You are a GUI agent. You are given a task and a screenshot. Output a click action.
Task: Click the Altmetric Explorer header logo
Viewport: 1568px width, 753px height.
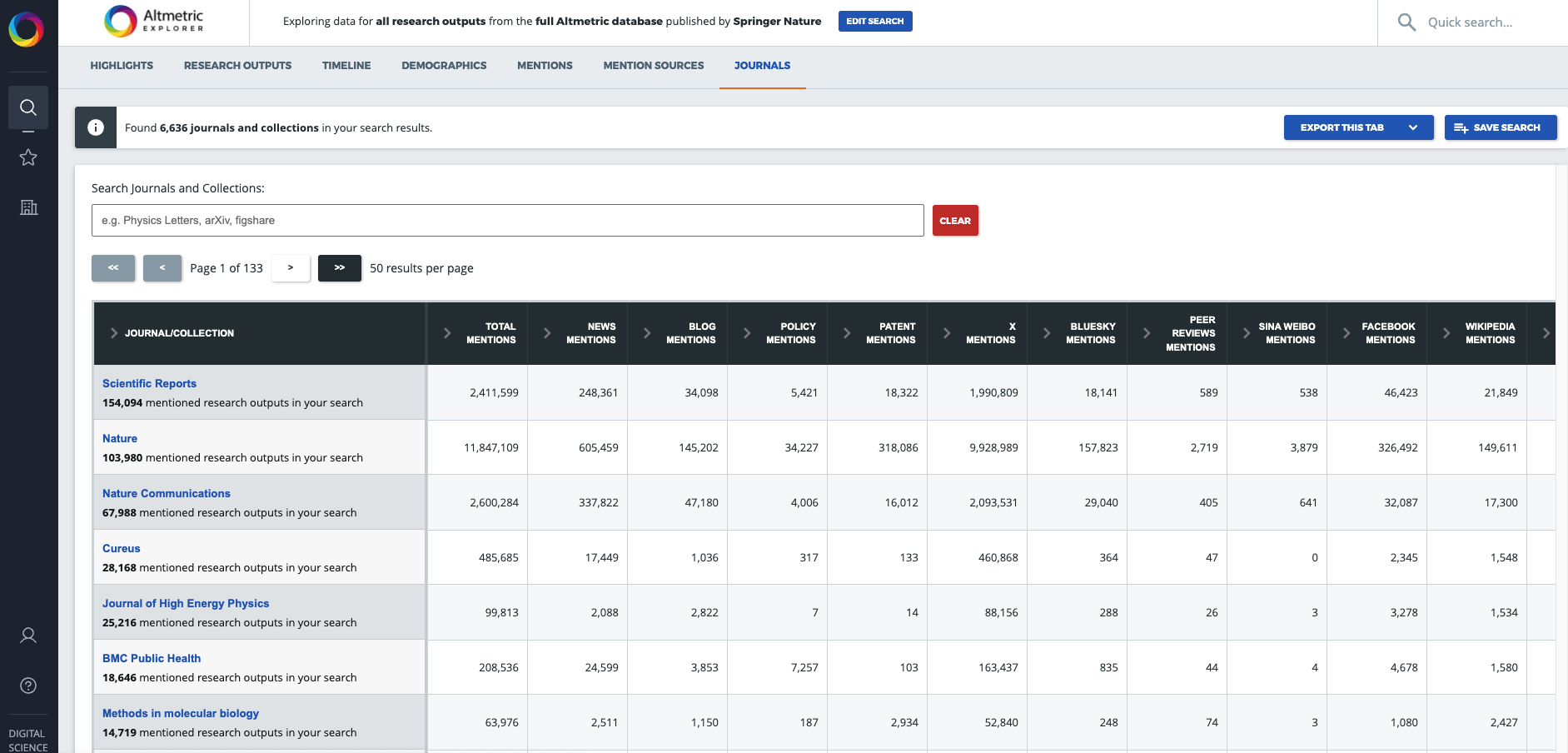(x=154, y=22)
